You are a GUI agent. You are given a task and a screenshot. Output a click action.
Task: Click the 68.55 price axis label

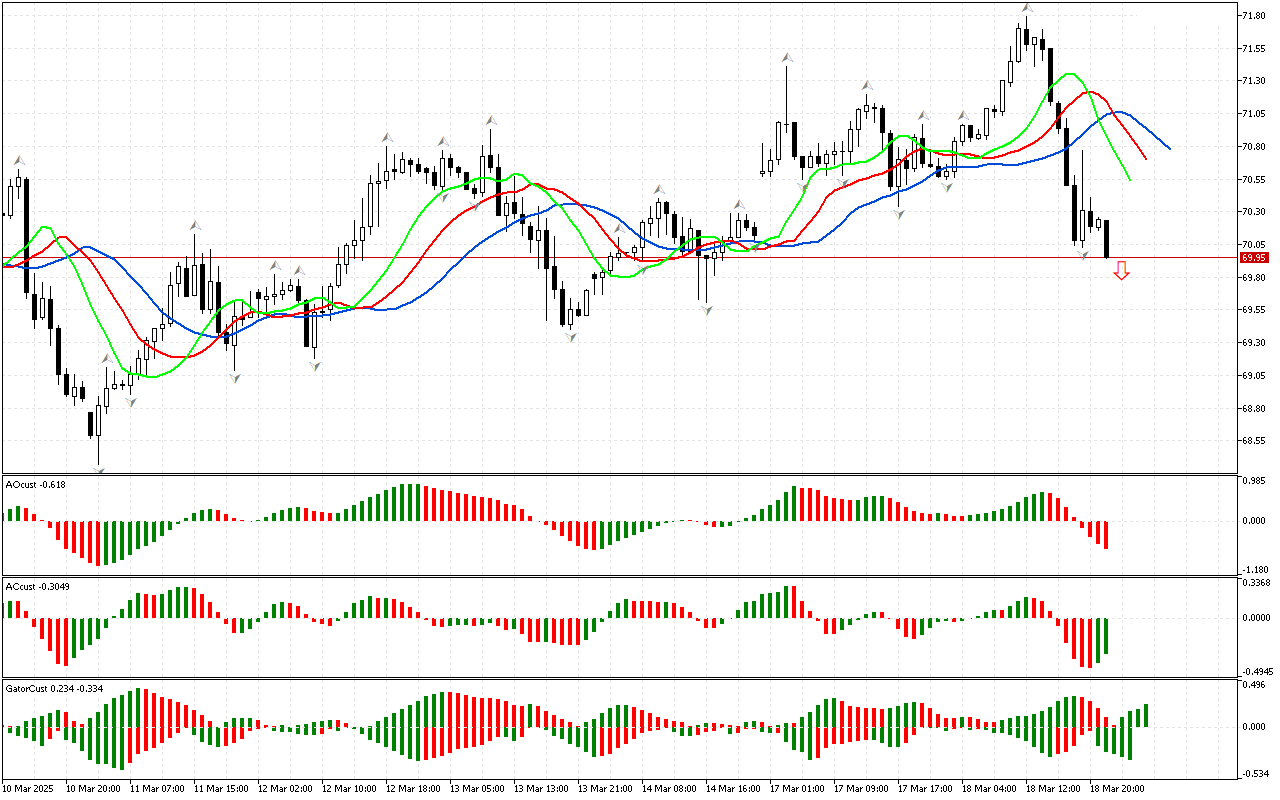(1253, 441)
